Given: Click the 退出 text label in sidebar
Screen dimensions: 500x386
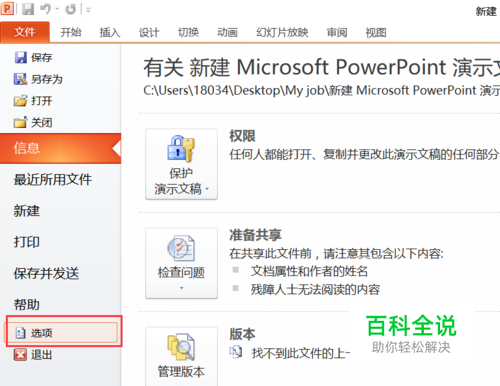Looking at the screenshot, I should (42, 355).
